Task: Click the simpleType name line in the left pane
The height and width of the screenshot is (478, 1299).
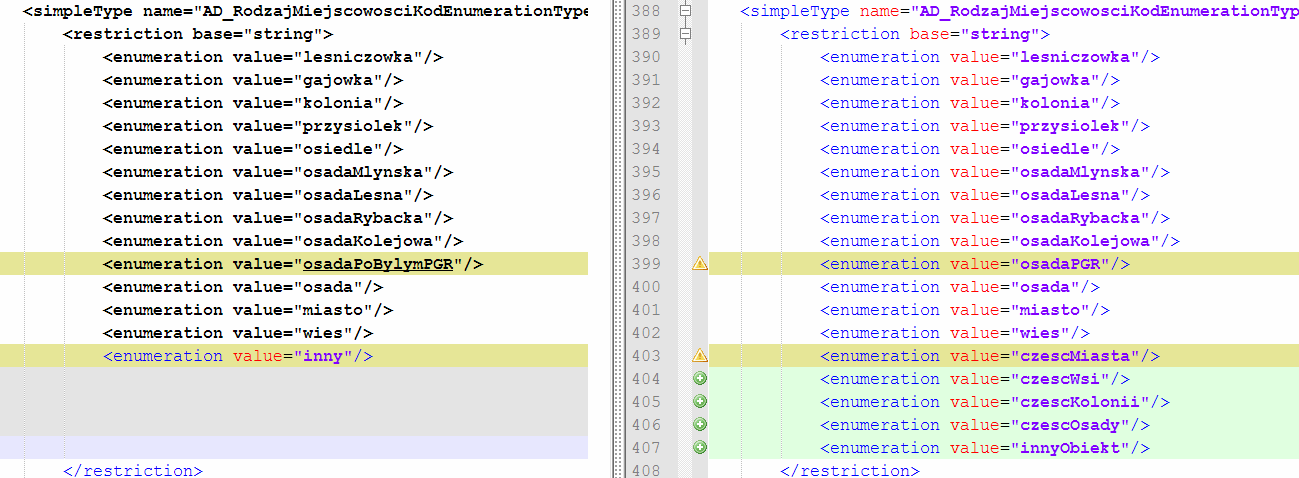Action: (305, 11)
